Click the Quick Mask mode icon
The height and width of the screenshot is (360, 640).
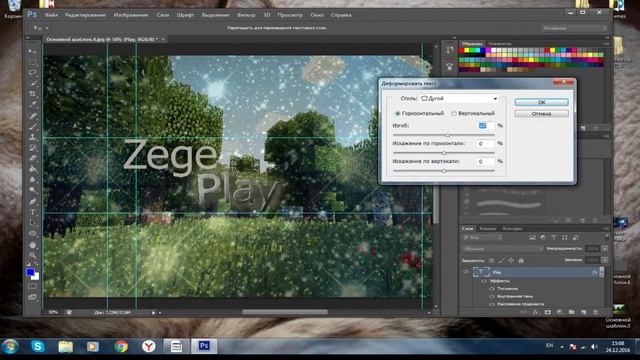coord(32,286)
